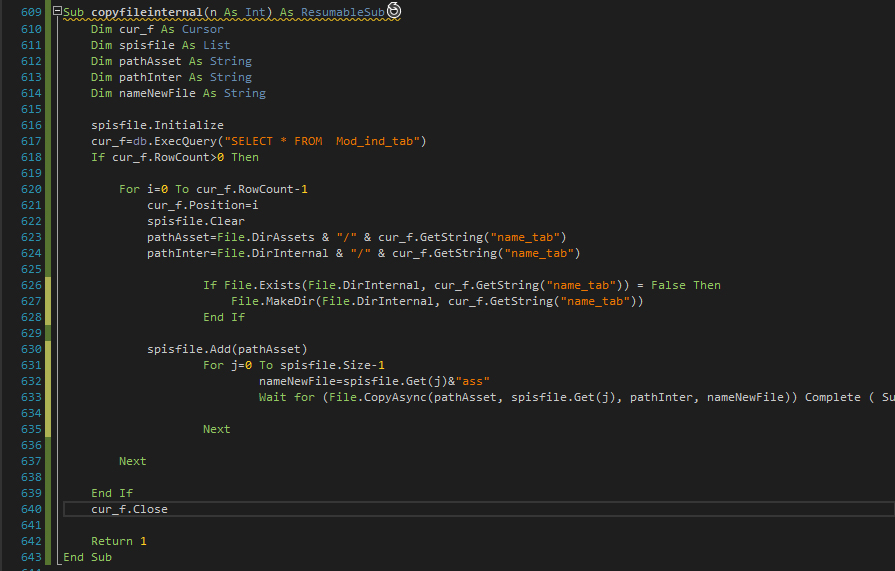Viewport: 895px width, 571px height.
Task: Click on 'Dim cur_f As Cursor' line
Action: (157, 29)
